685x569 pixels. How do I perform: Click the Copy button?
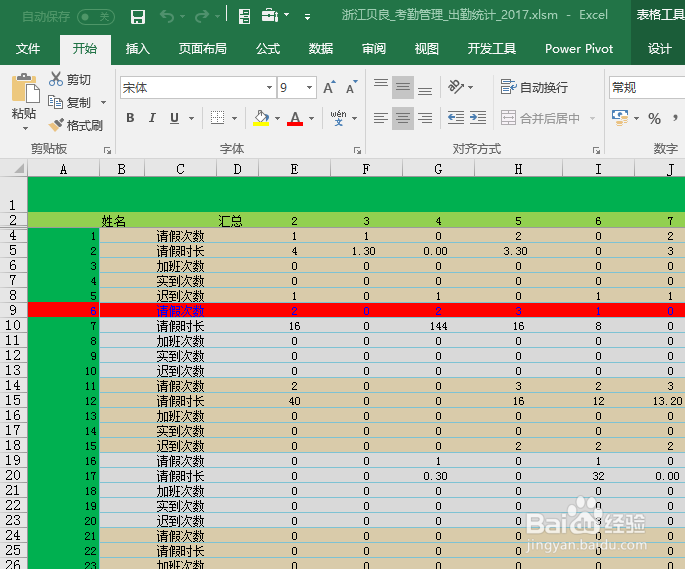(x=70, y=103)
